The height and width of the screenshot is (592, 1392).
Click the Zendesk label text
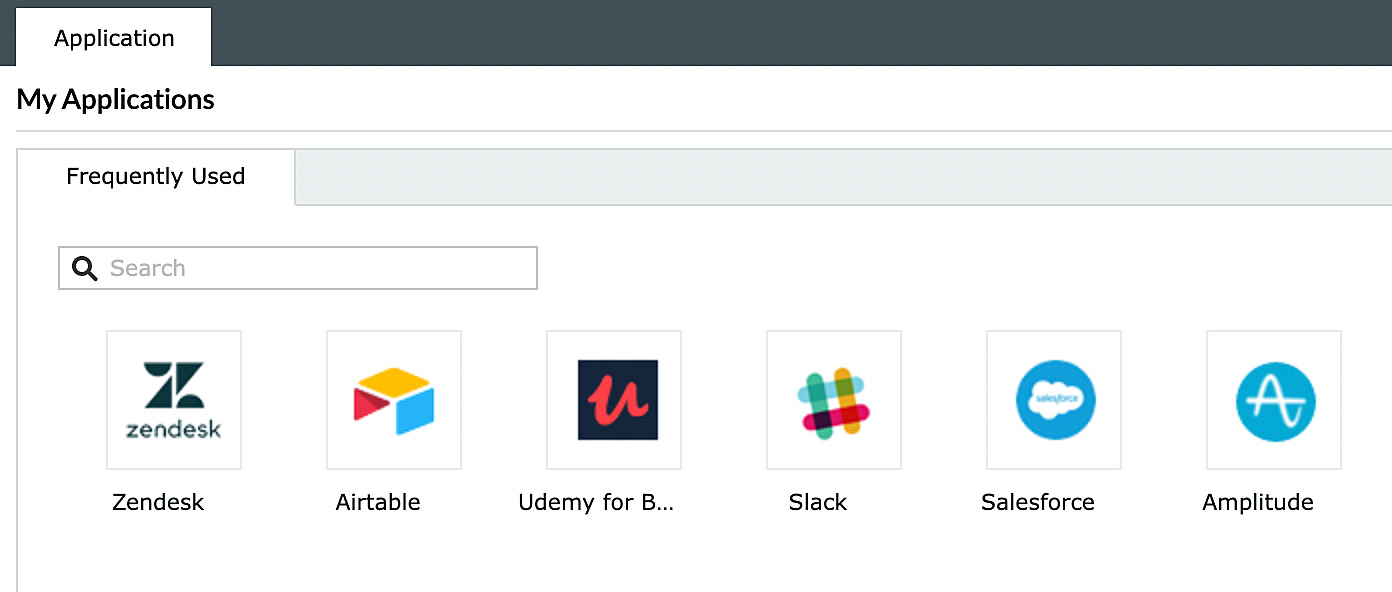(x=157, y=502)
